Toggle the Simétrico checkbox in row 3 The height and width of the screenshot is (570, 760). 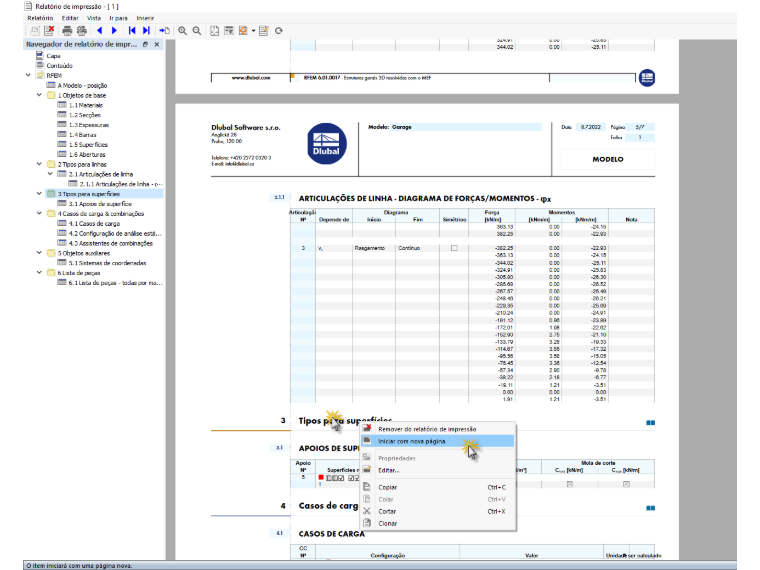tap(454, 248)
